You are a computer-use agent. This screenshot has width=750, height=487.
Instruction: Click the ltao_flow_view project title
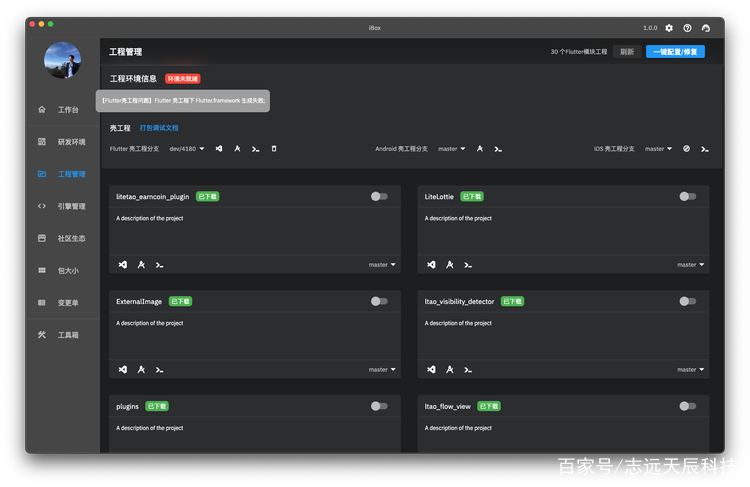pos(447,406)
